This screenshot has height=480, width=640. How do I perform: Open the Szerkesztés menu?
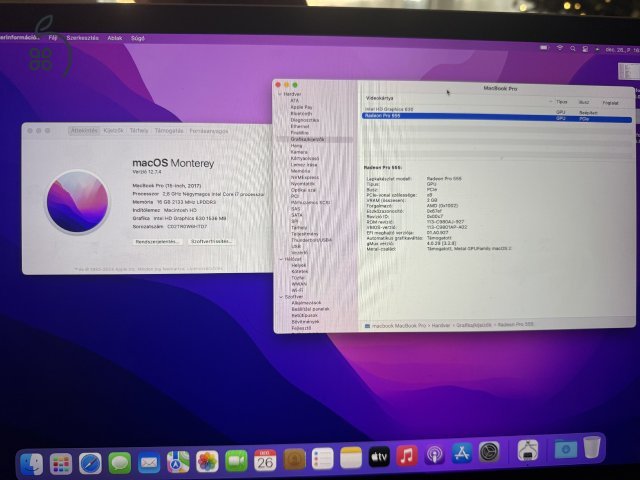[x=82, y=38]
